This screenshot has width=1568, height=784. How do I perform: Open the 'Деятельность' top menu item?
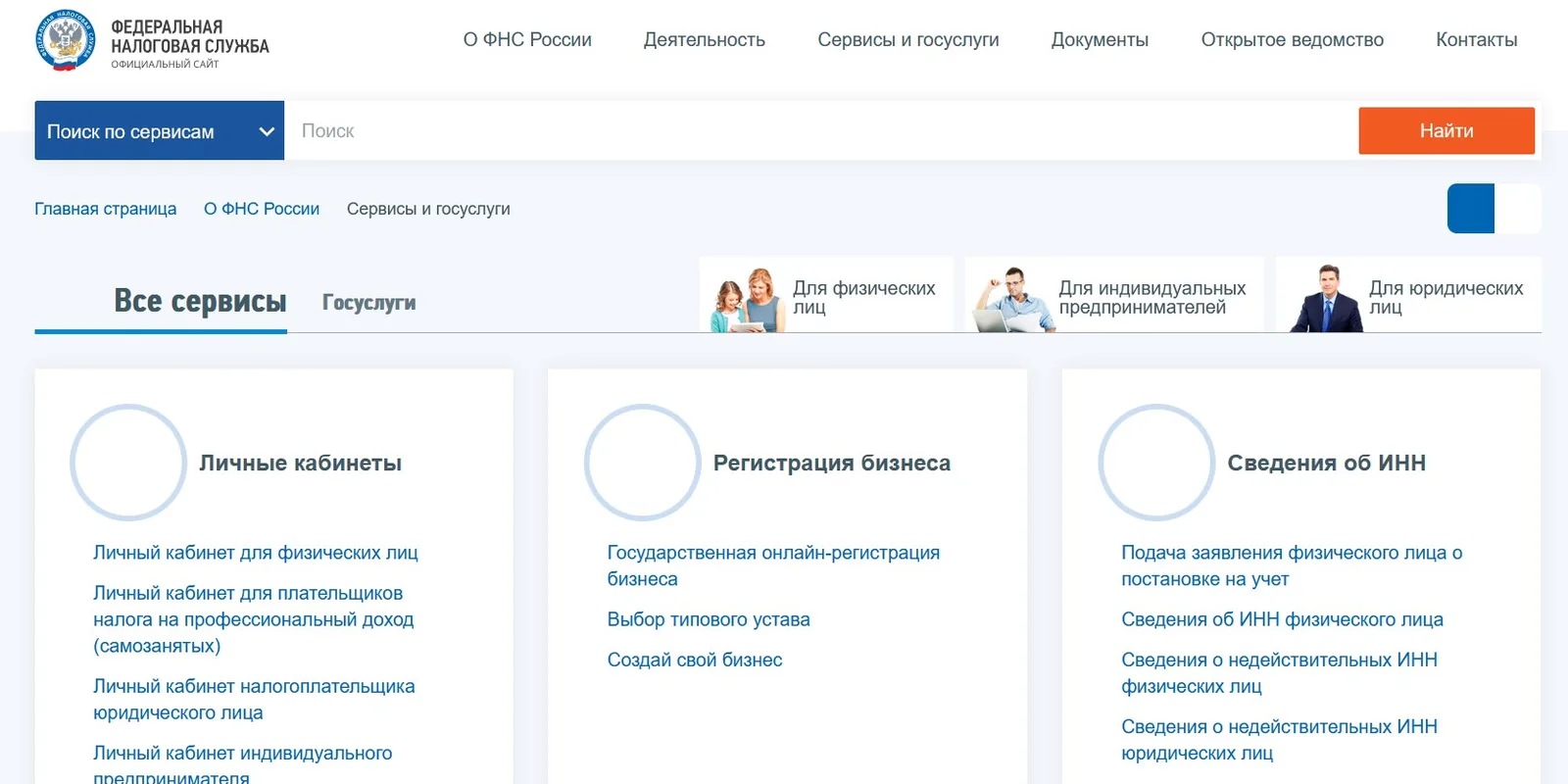pos(705,40)
